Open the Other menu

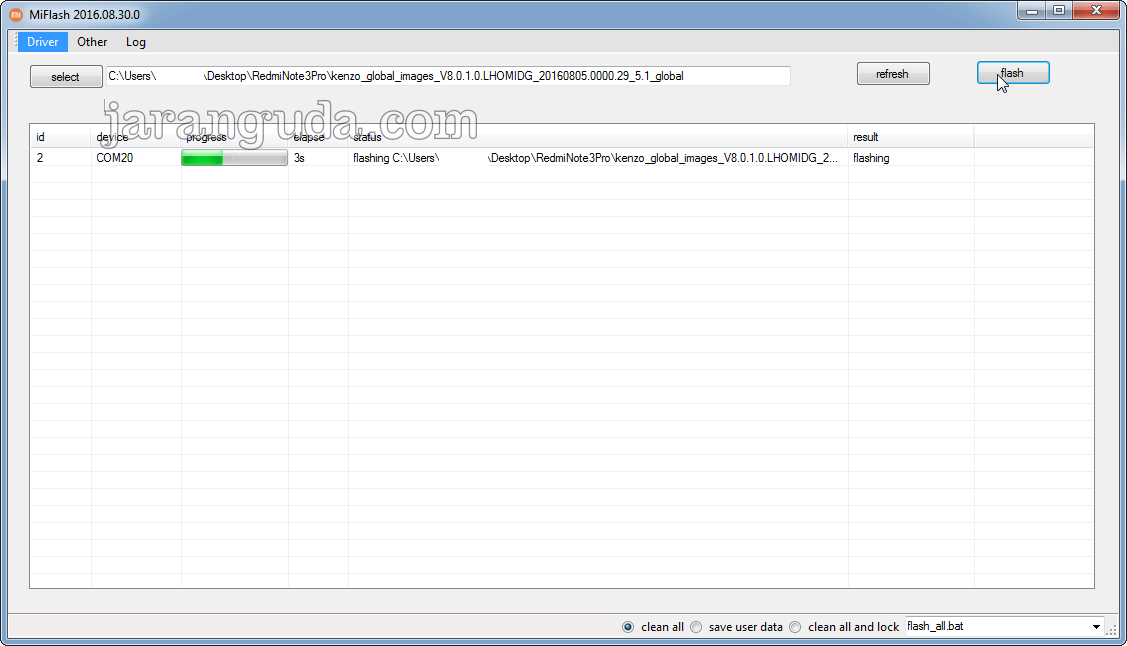point(92,42)
